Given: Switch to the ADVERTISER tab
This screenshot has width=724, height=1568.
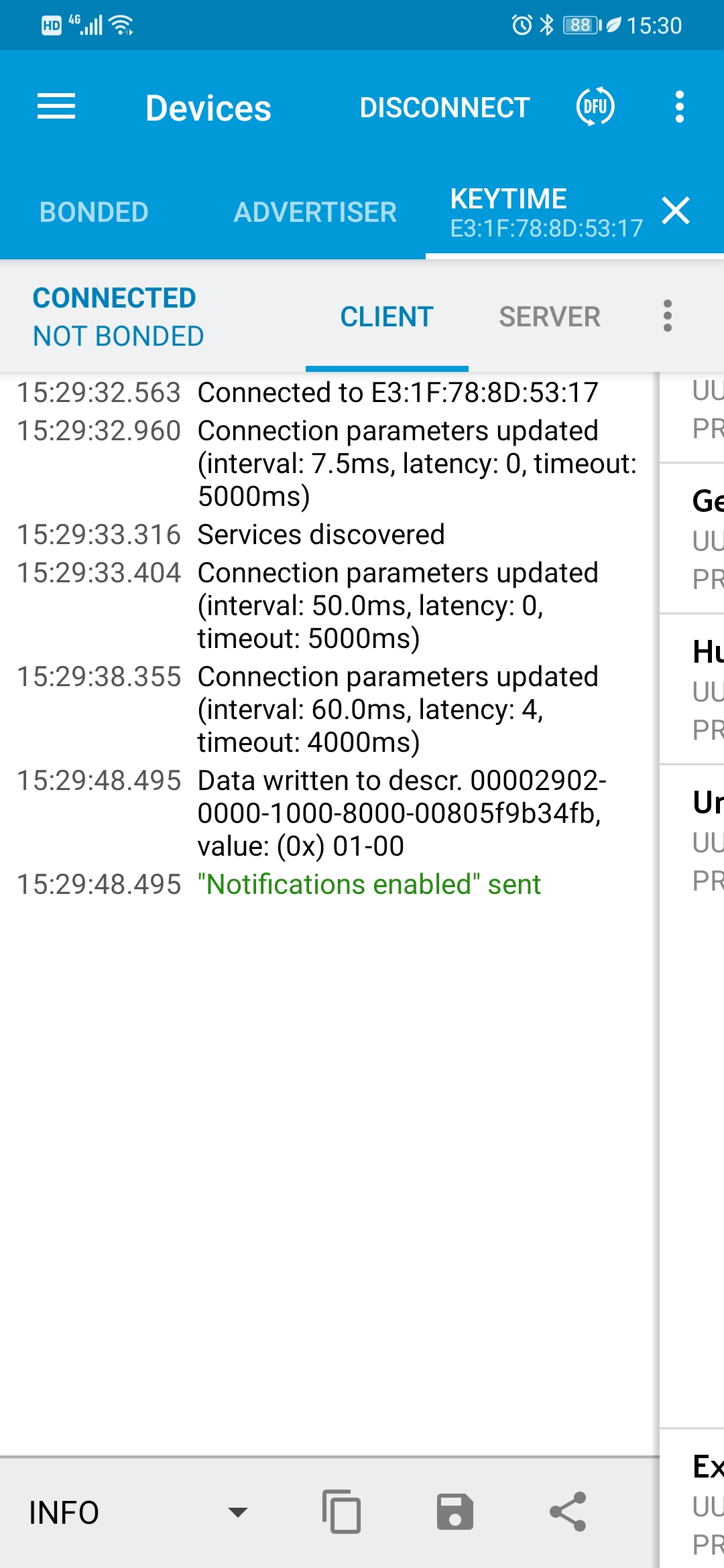Looking at the screenshot, I should 315,212.
